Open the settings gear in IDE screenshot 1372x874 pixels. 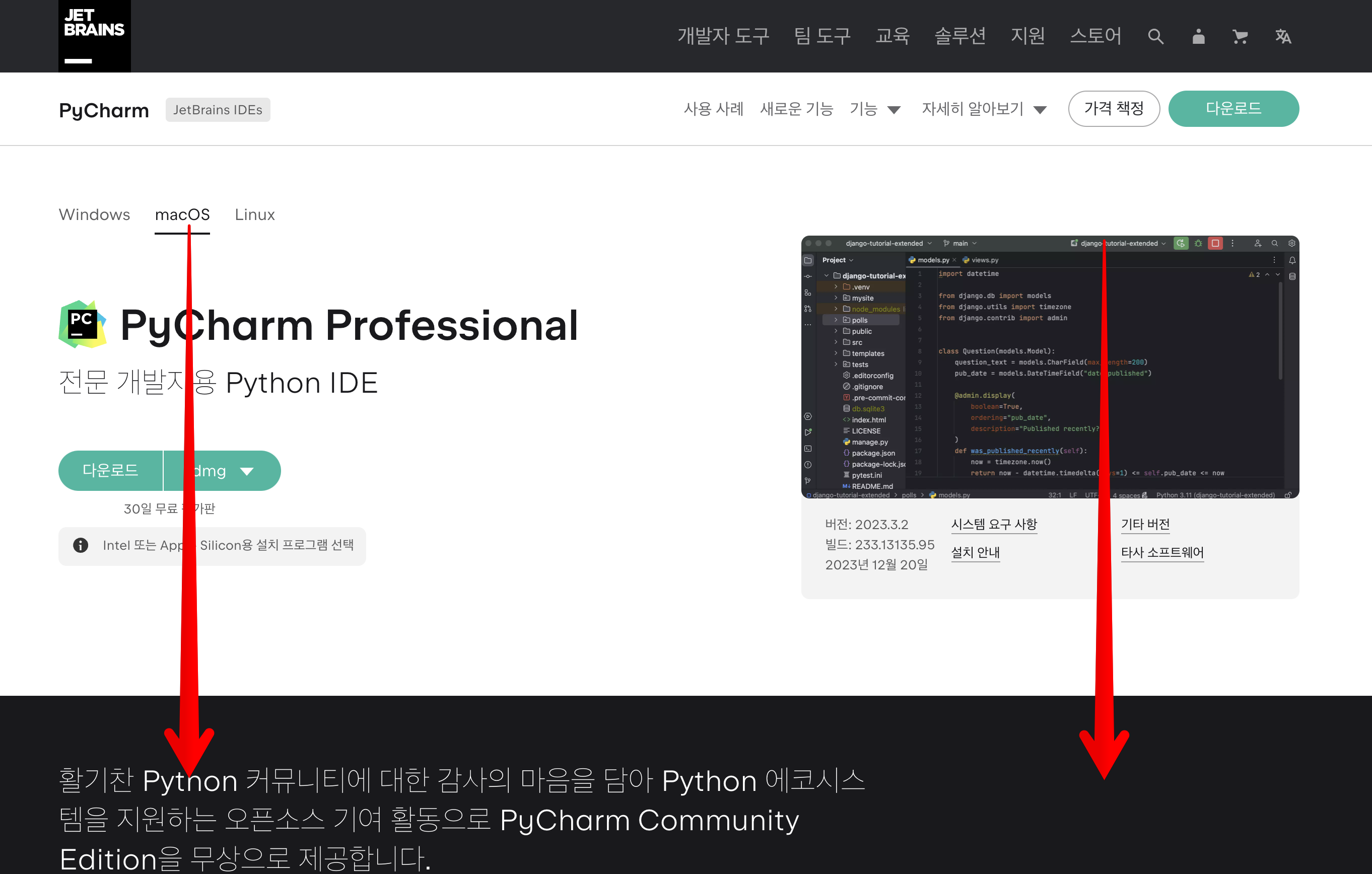point(1291,244)
